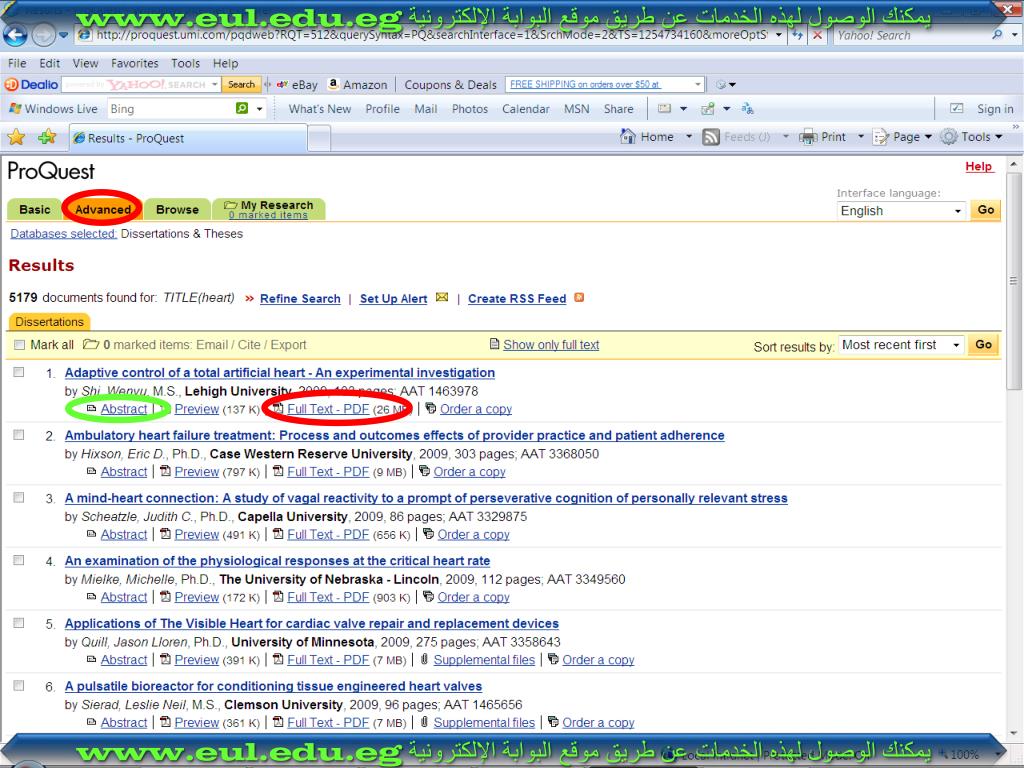Click the Supplemental files paperclip for result 5

point(424,659)
